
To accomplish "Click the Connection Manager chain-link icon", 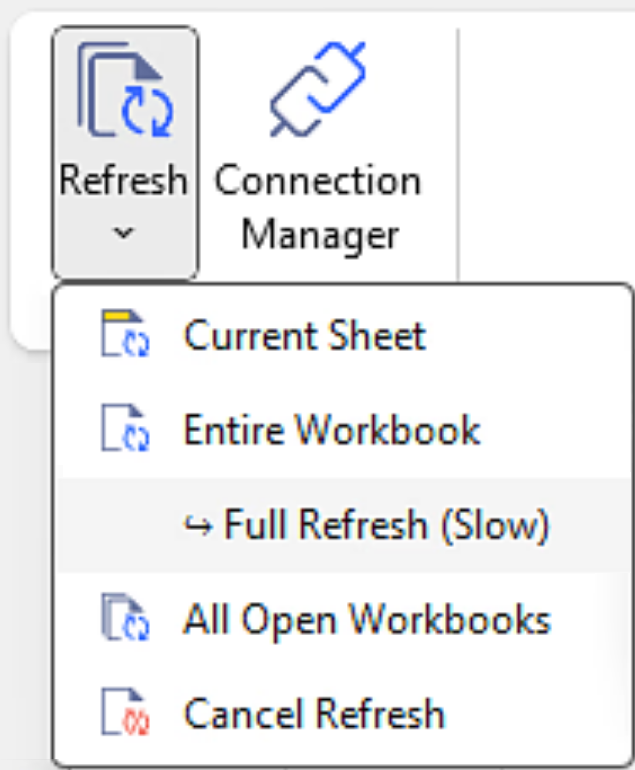I will point(318,89).
